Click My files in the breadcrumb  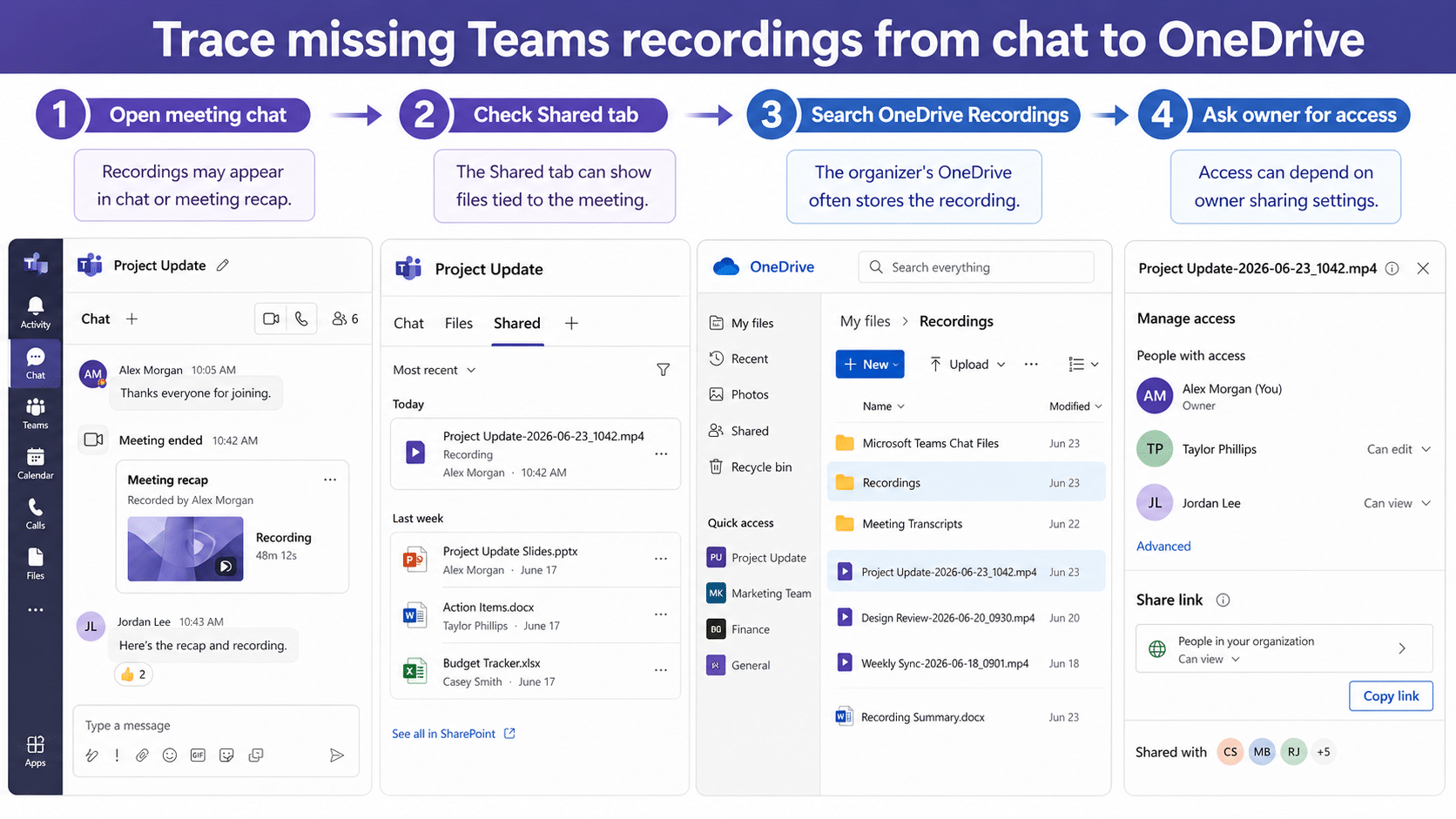pos(865,321)
